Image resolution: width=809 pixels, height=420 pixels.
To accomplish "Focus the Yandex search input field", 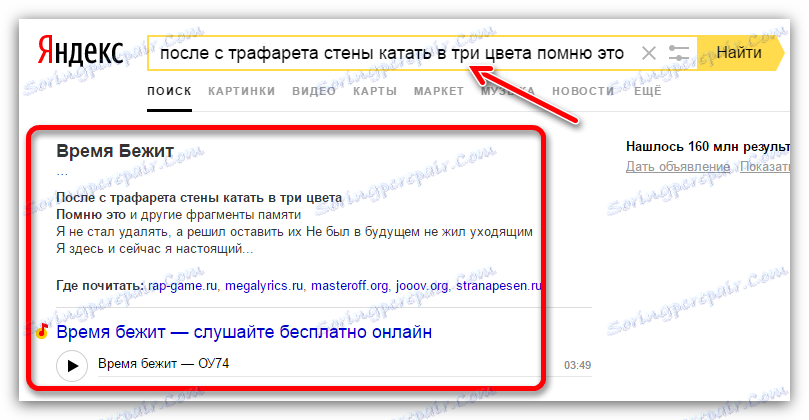I will (x=393, y=53).
